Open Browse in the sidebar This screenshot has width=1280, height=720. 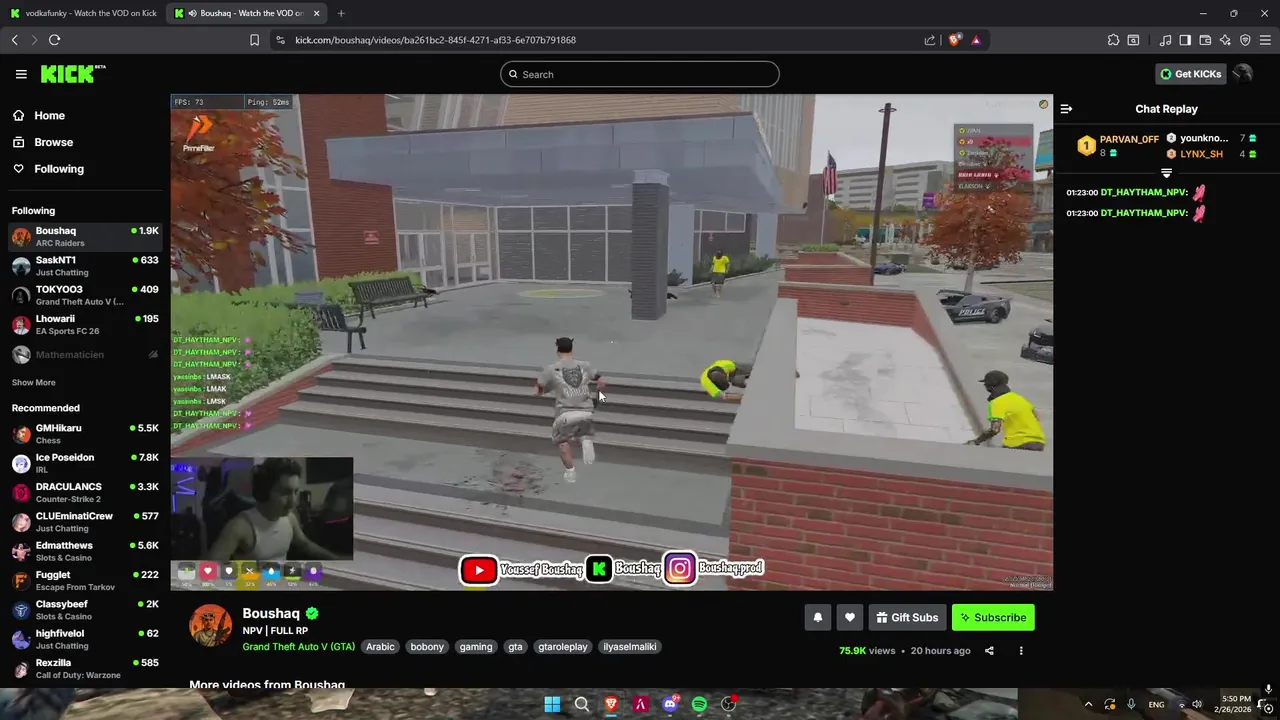point(53,142)
